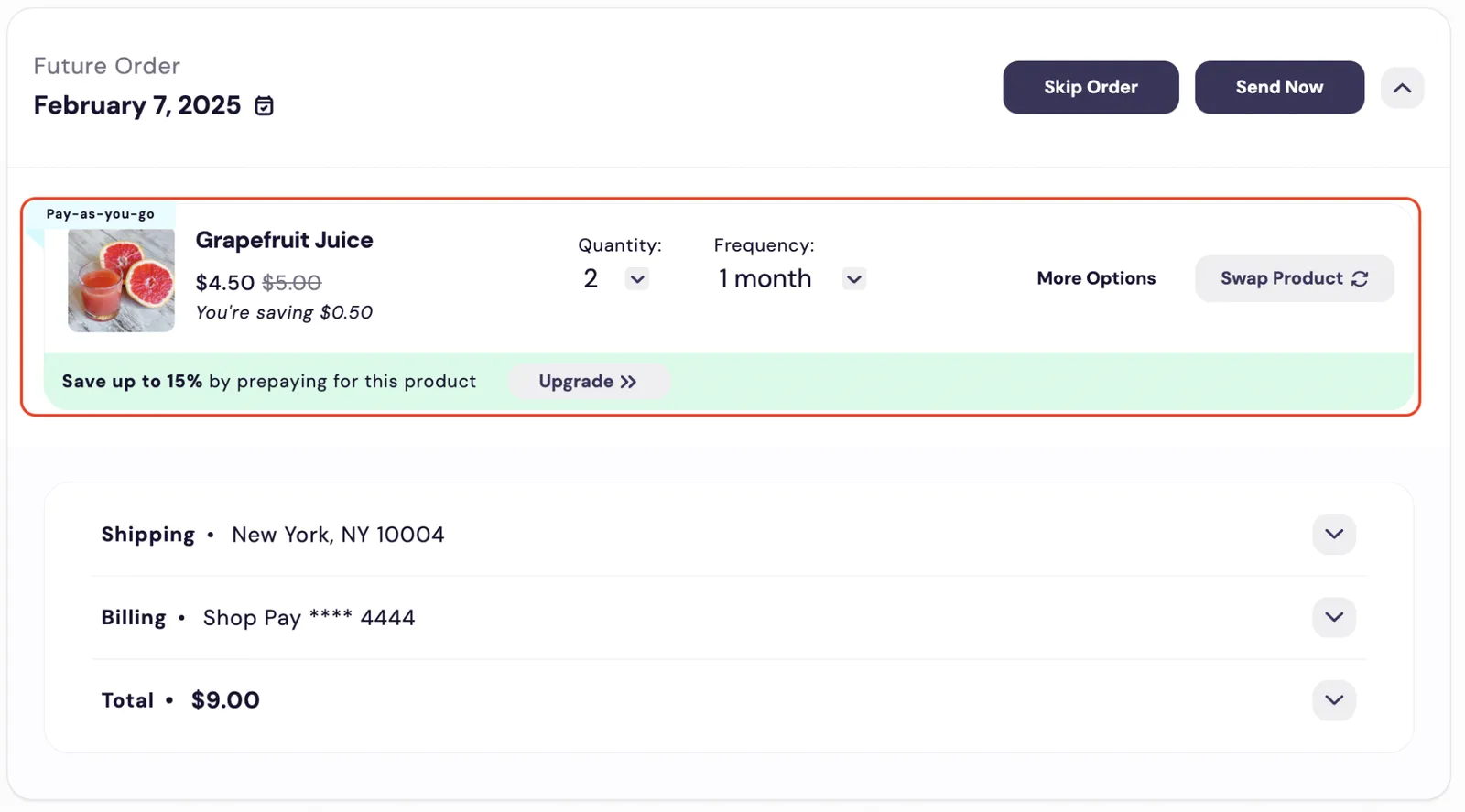Click the quantity value 2
The height and width of the screenshot is (812, 1465).
(x=591, y=278)
